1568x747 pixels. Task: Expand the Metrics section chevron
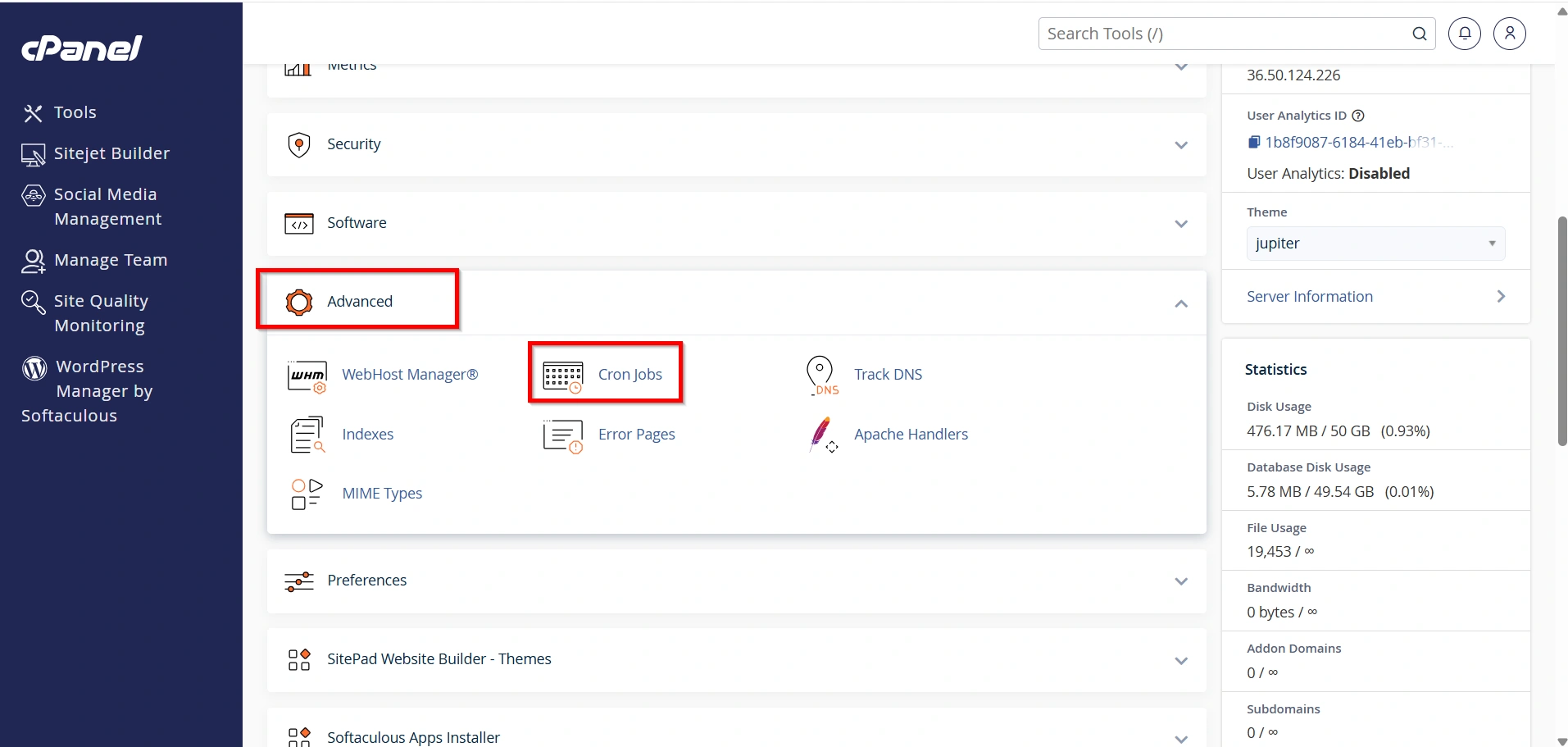[1181, 67]
